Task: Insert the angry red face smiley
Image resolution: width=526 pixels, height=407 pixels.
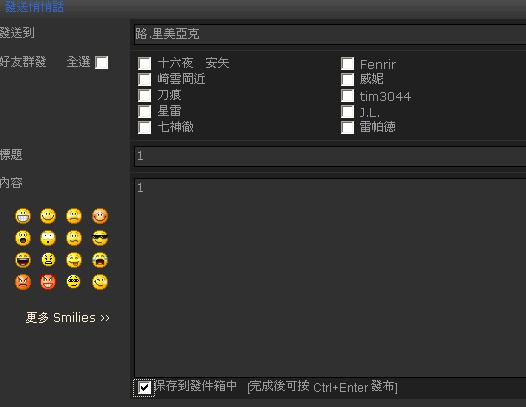Action: (x=23, y=282)
